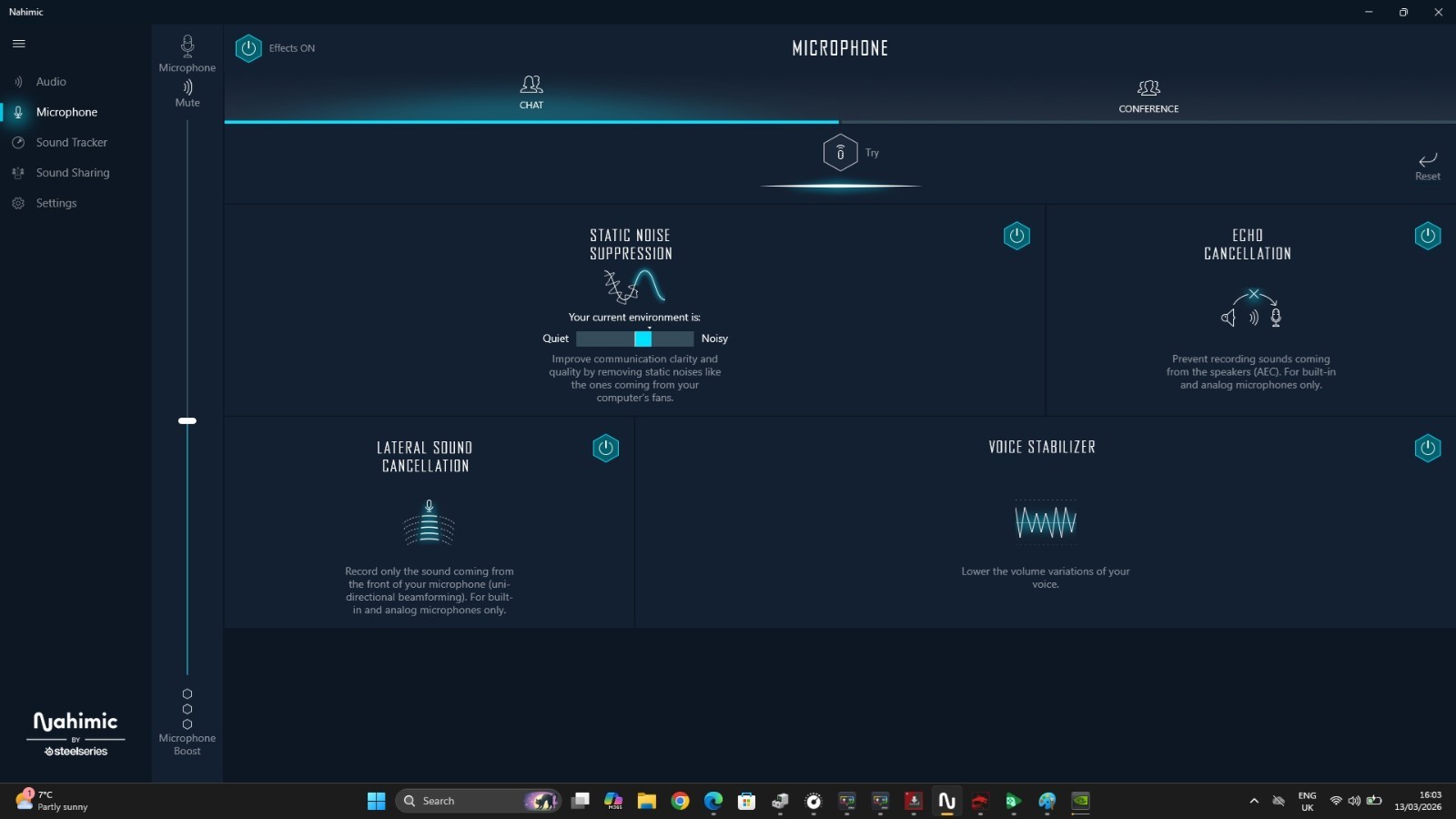Open the NVIDIA app from the taskbar
1456x819 pixels.
[1081, 801]
